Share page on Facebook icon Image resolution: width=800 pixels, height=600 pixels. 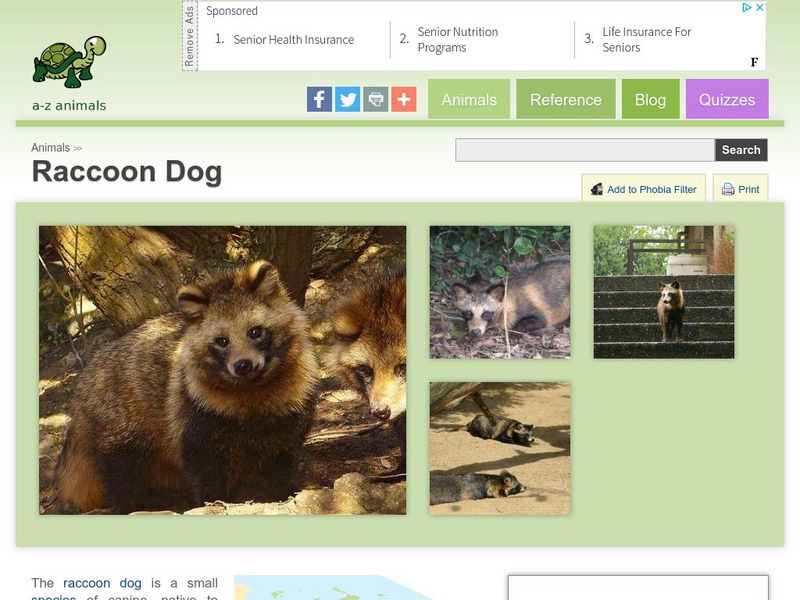pos(319,99)
